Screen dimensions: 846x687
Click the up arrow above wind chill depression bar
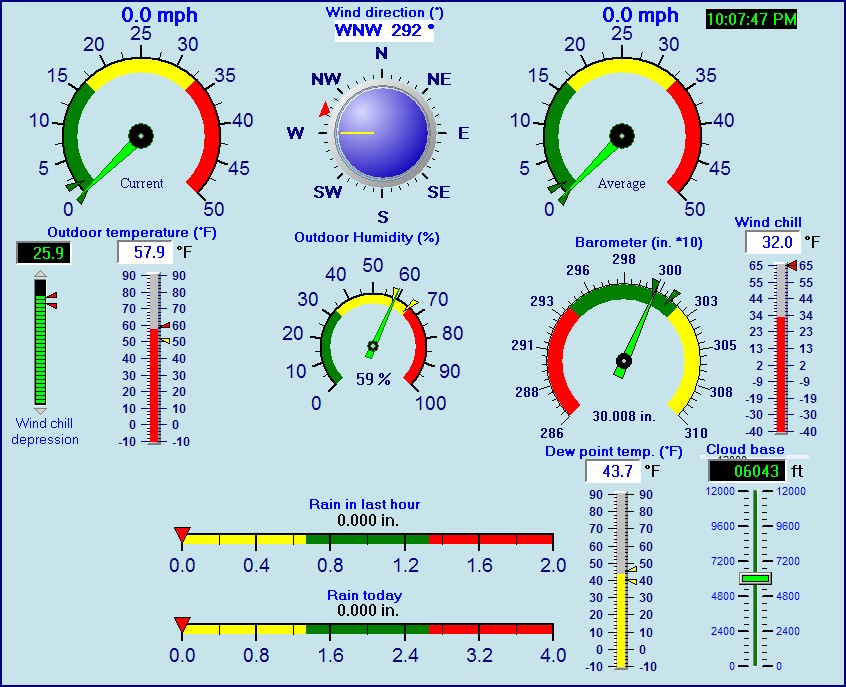click(x=40, y=274)
